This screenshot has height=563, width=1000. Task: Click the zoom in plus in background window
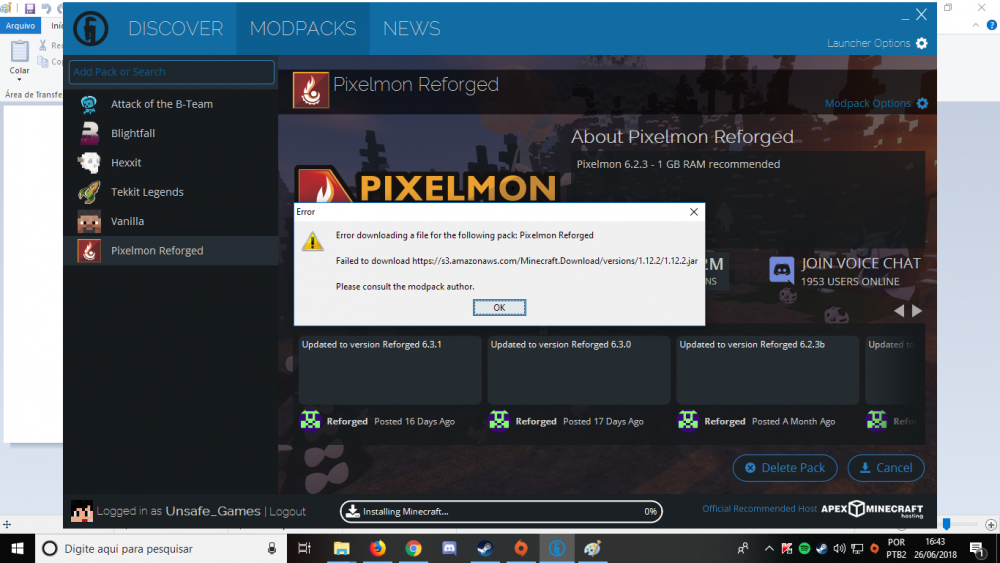990,525
